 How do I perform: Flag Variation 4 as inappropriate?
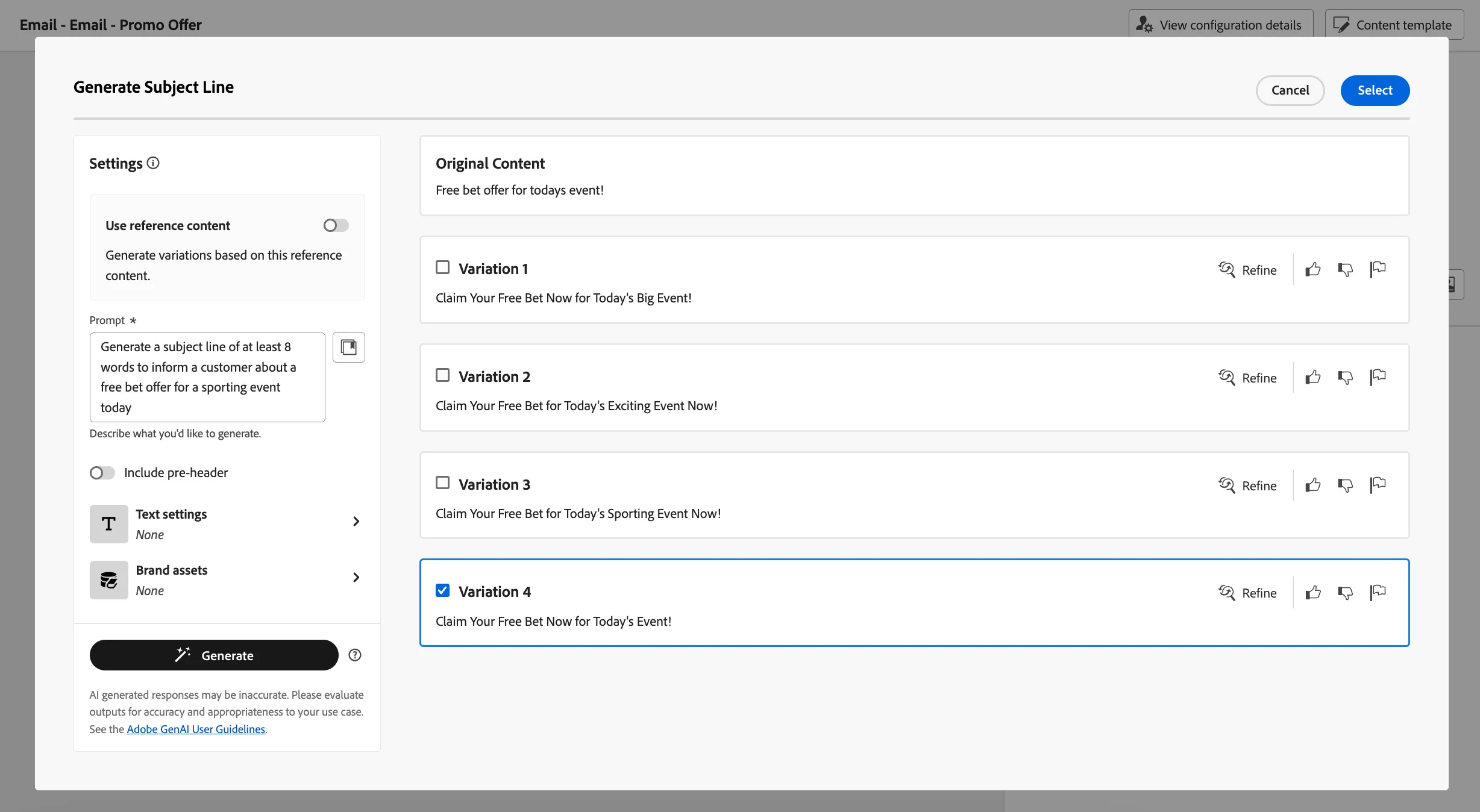tap(1378, 593)
